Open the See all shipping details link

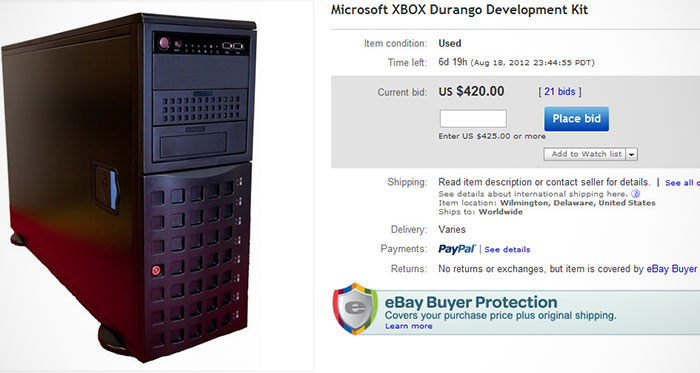[x=682, y=183]
